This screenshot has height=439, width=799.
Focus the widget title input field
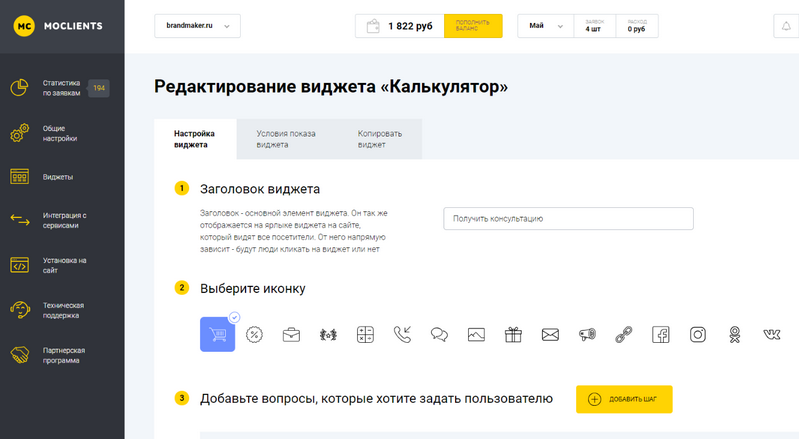point(568,218)
